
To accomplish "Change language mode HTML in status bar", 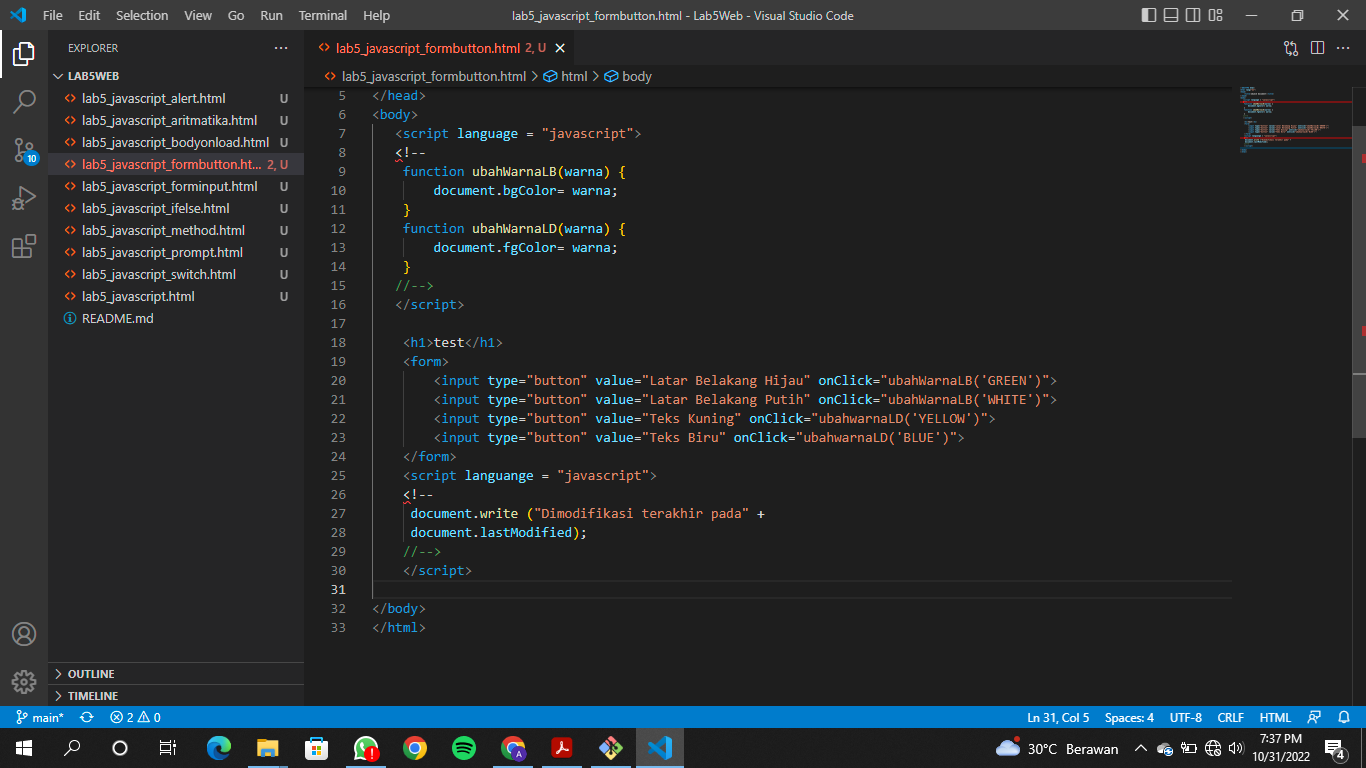I will [x=1275, y=717].
